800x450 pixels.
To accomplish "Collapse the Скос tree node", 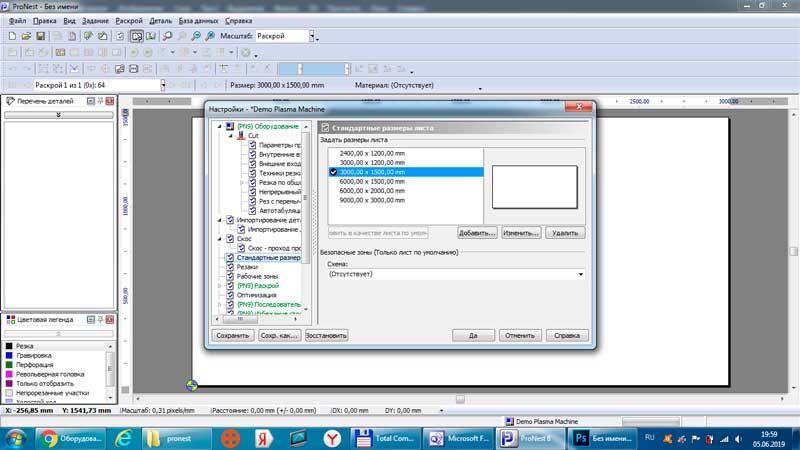I will 220,239.
